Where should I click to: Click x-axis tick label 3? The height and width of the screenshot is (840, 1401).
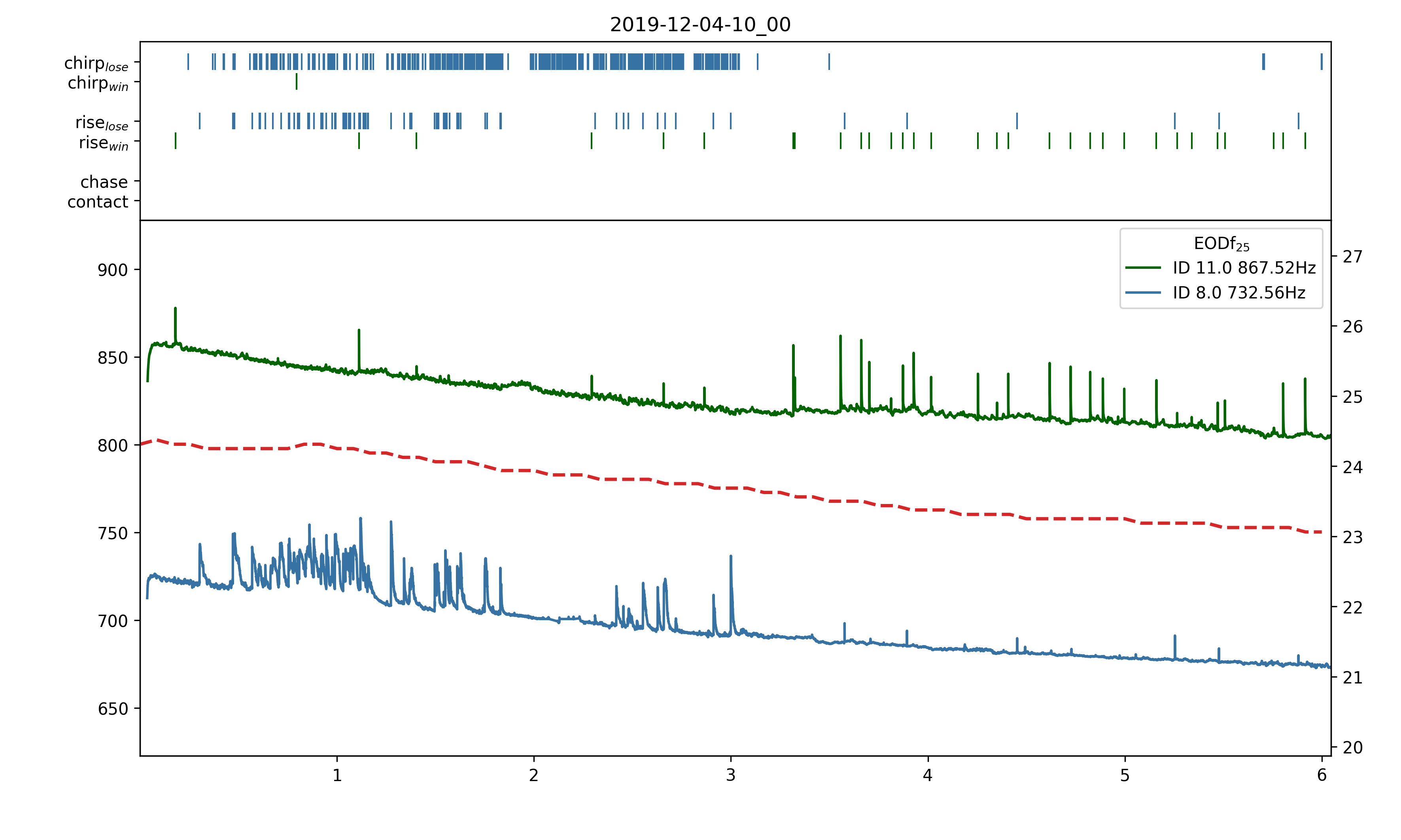click(730, 775)
